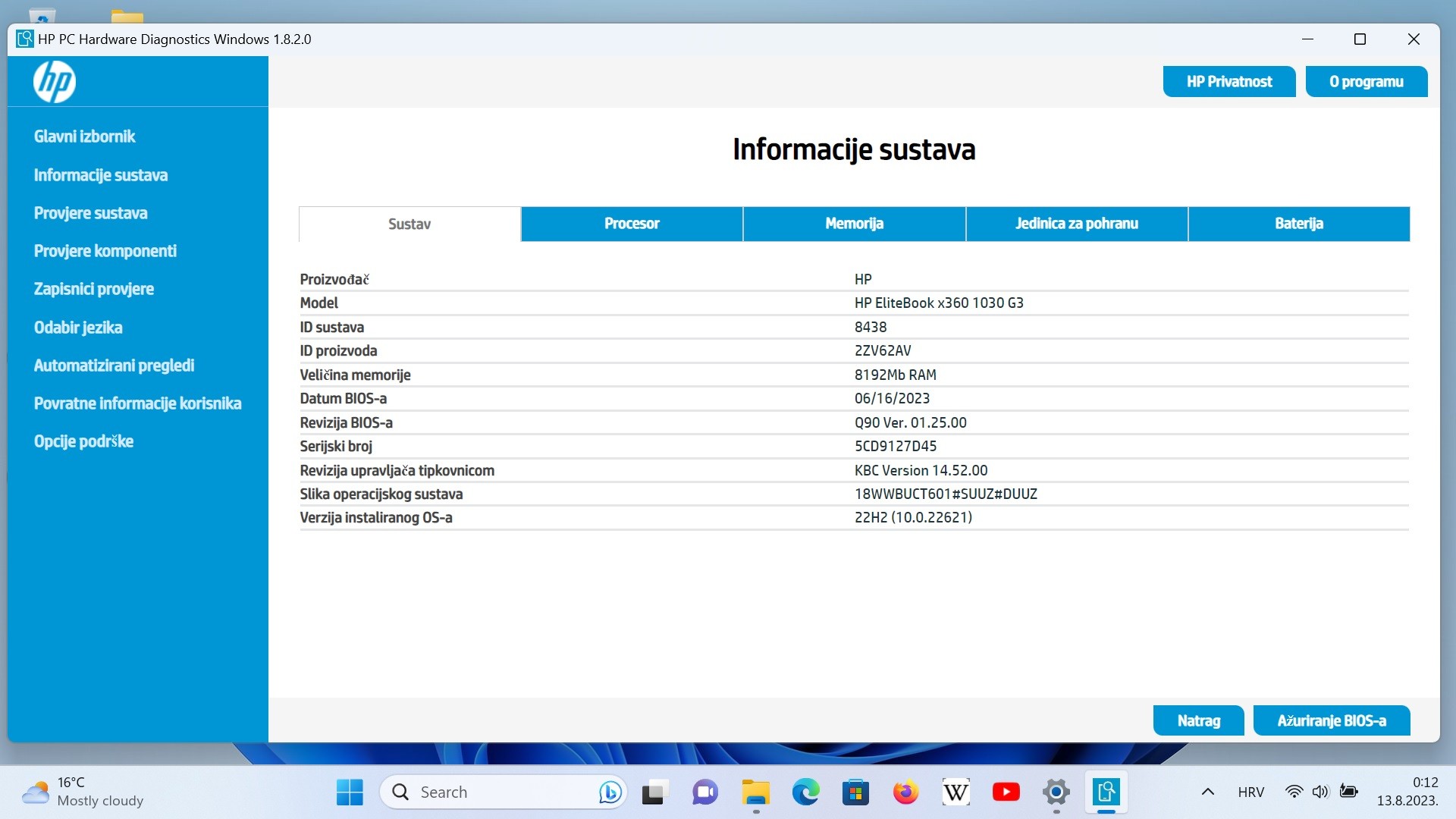Open the Baterija tab
This screenshot has height=819, width=1456.
[1299, 224]
